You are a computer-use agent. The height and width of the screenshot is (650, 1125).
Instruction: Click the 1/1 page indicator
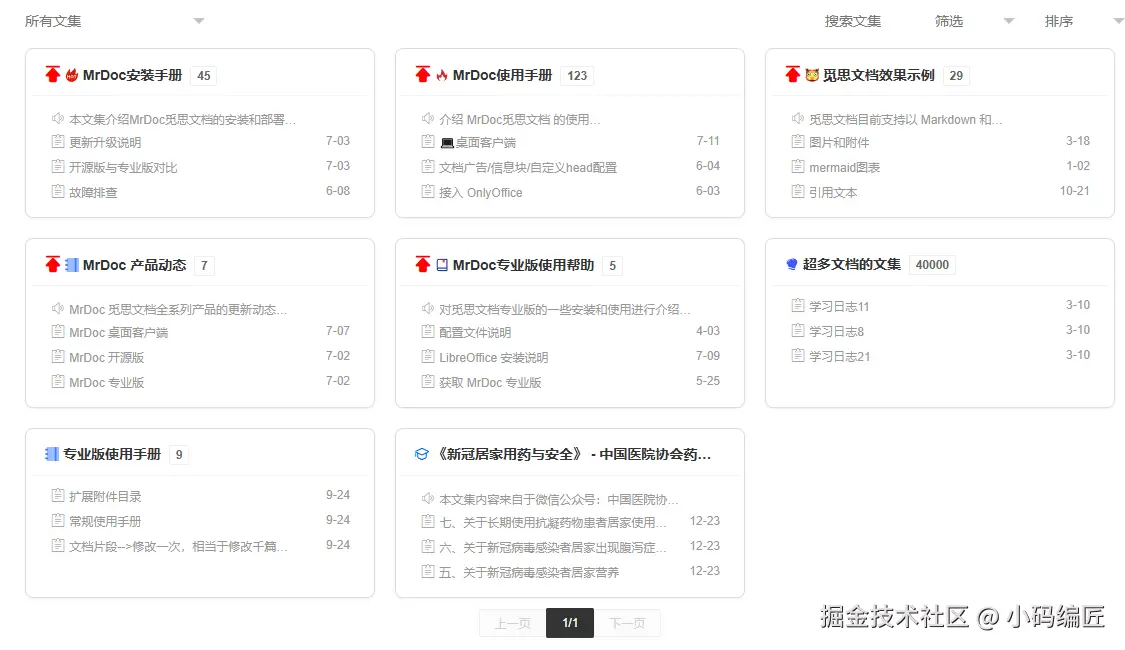(x=570, y=623)
